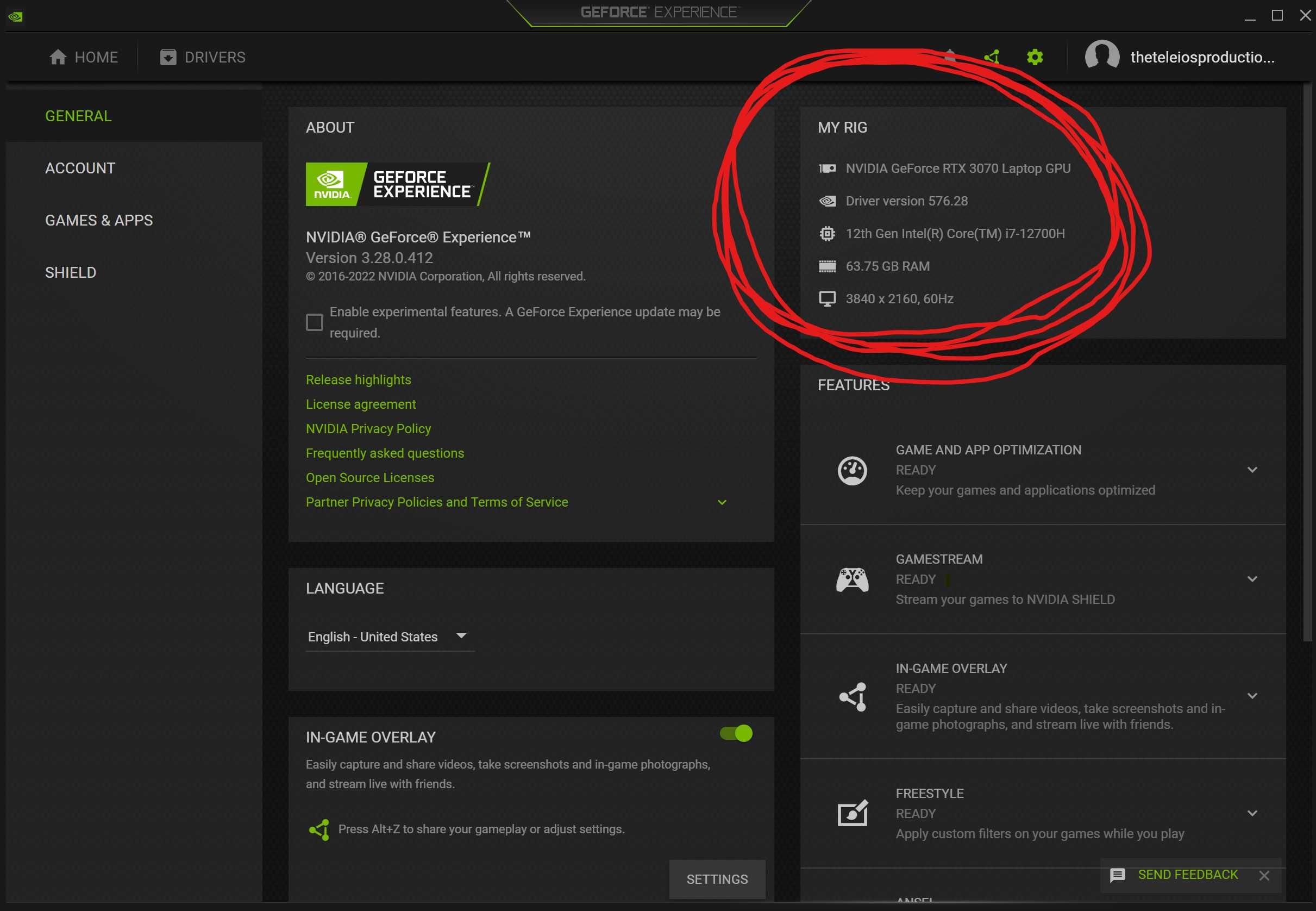Click the green share icon beside Alt+Z hint
The width and height of the screenshot is (1316, 911).
[x=319, y=829]
